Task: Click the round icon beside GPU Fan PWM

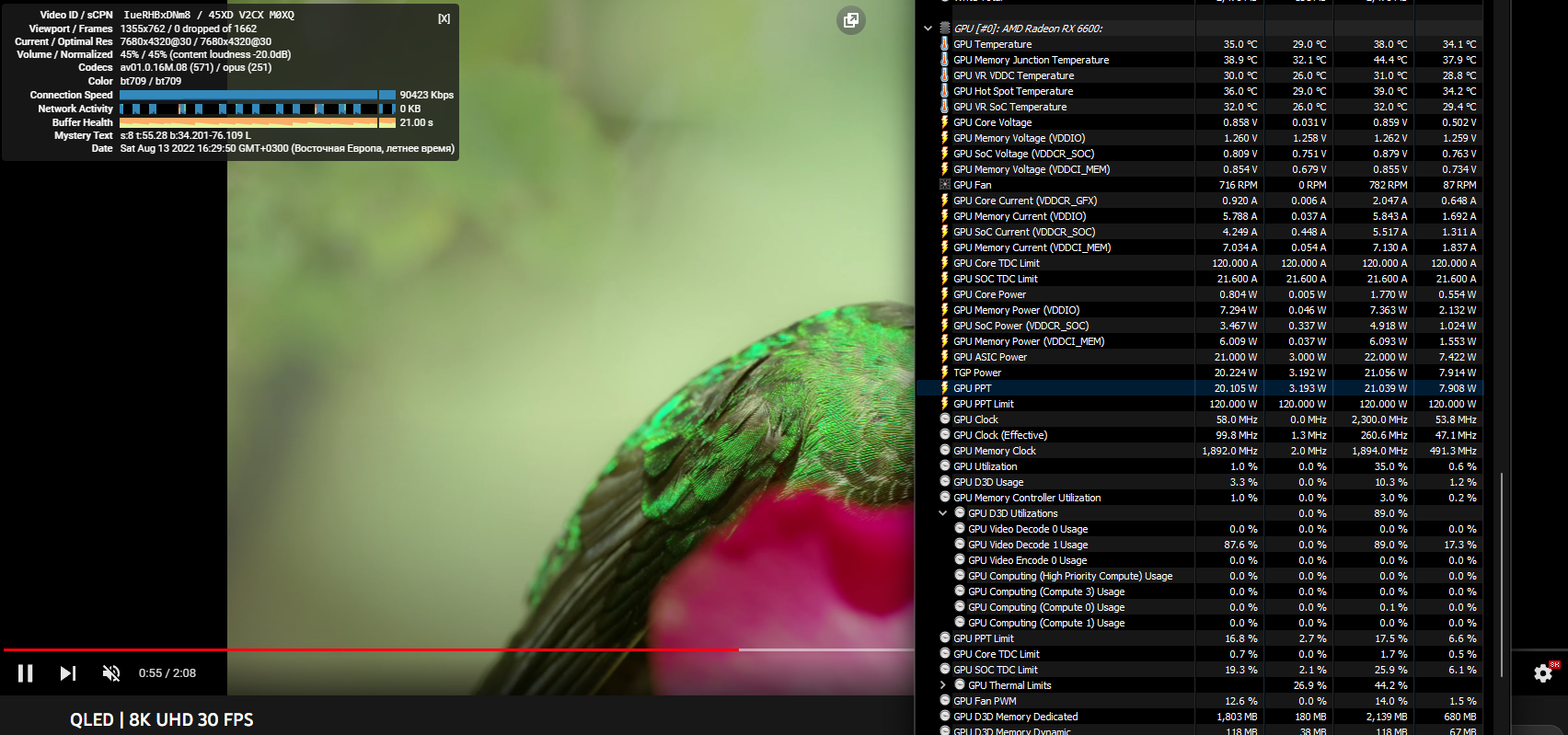Action: tap(944, 701)
